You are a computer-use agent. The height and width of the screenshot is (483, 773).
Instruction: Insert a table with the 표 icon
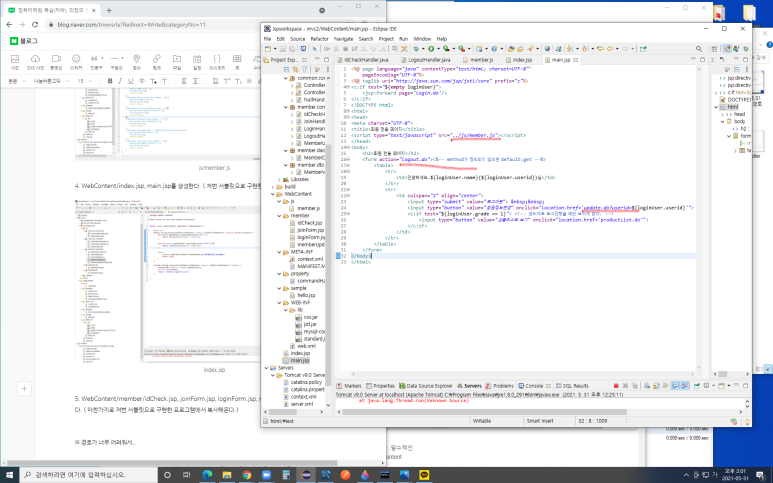coord(237,62)
